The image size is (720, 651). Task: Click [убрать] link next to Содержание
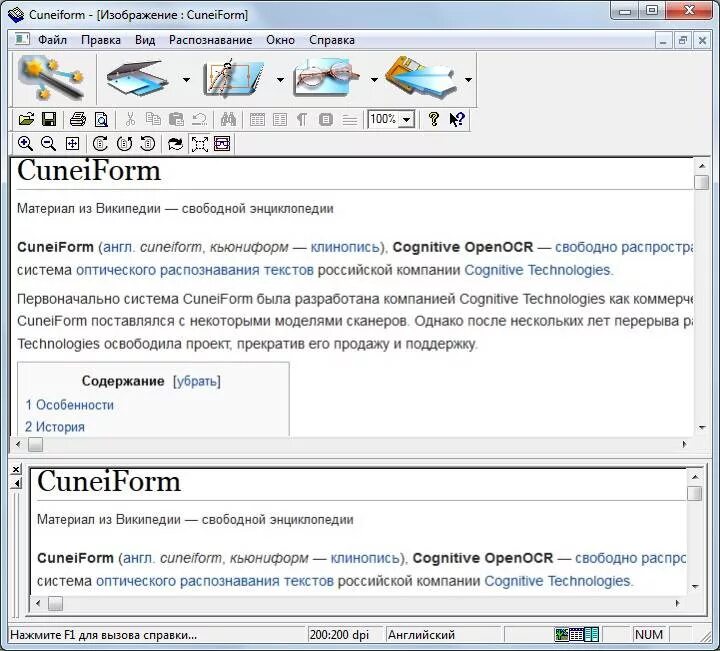pos(197,381)
